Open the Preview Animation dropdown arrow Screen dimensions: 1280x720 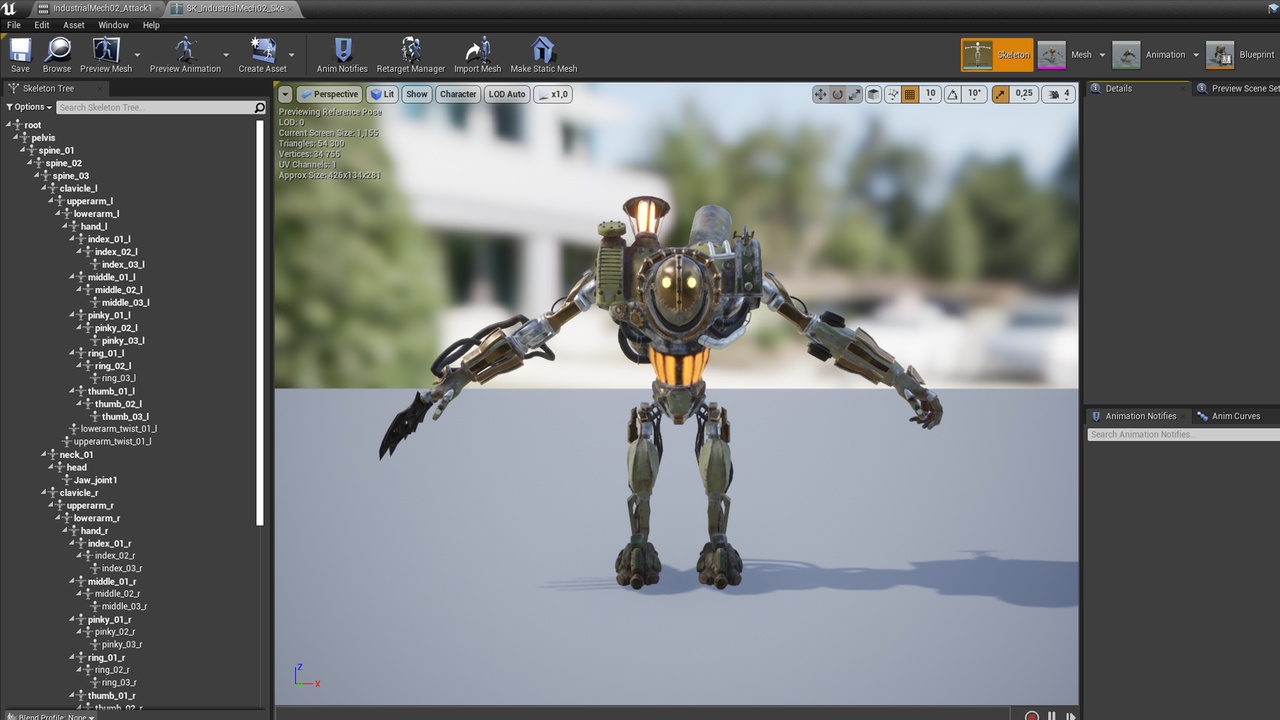click(227, 55)
